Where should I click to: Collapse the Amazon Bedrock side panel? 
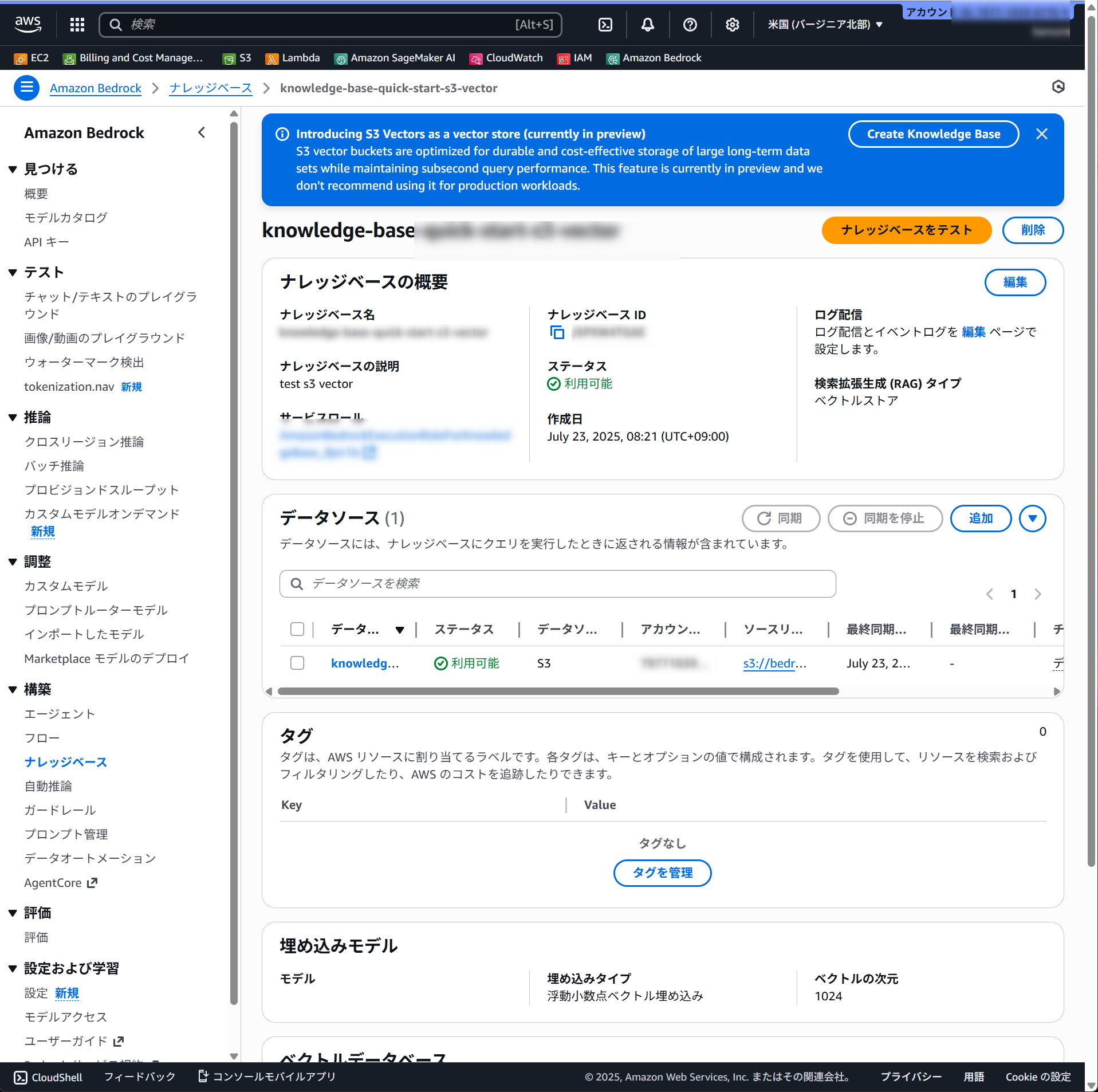click(202, 133)
